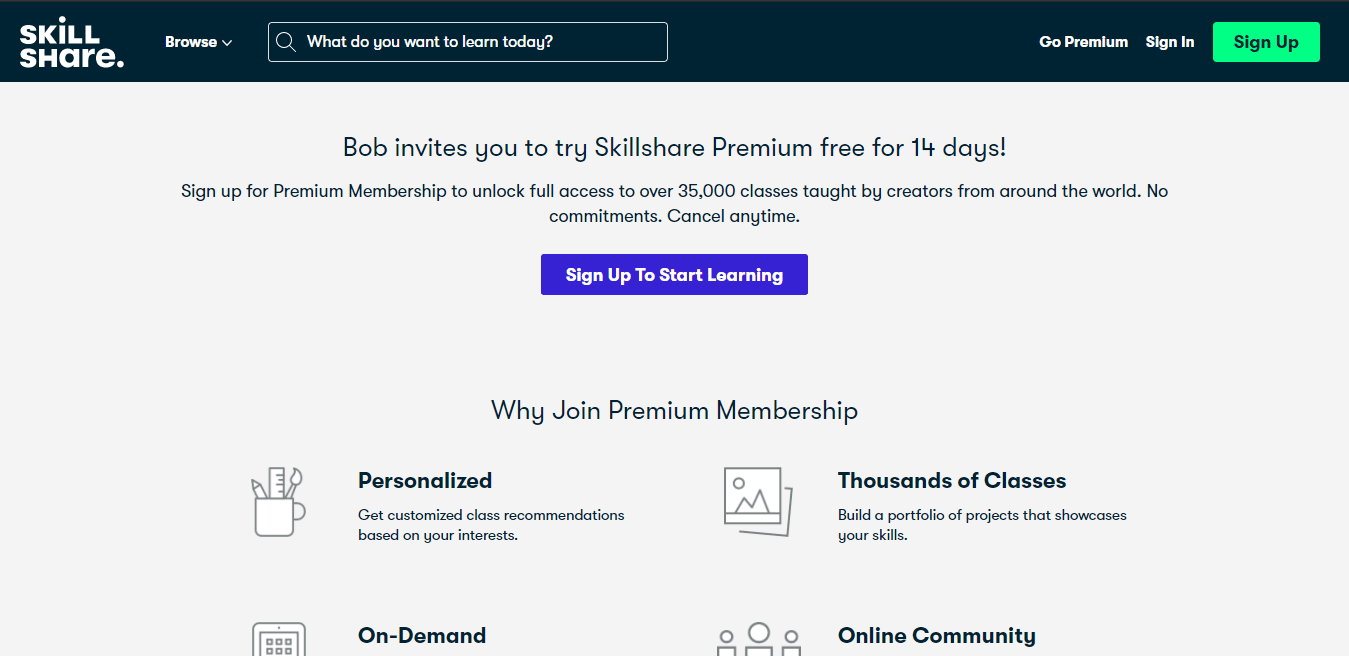The width and height of the screenshot is (1349, 656).
Task: Select the Thousands of Classes heading
Action: click(952, 481)
